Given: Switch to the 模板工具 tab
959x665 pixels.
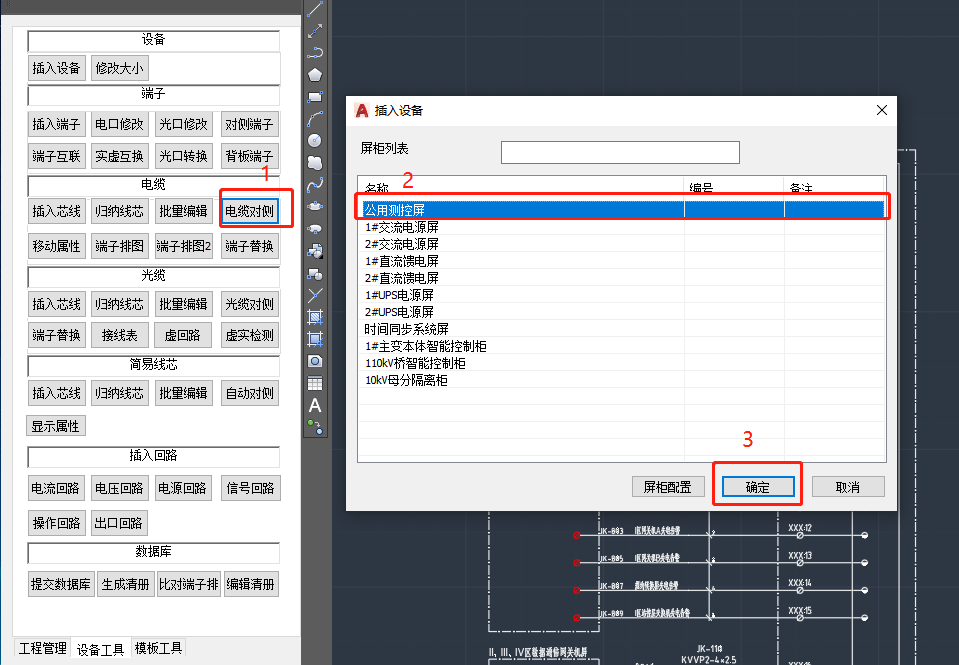Looking at the screenshot, I should click(159, 648).
